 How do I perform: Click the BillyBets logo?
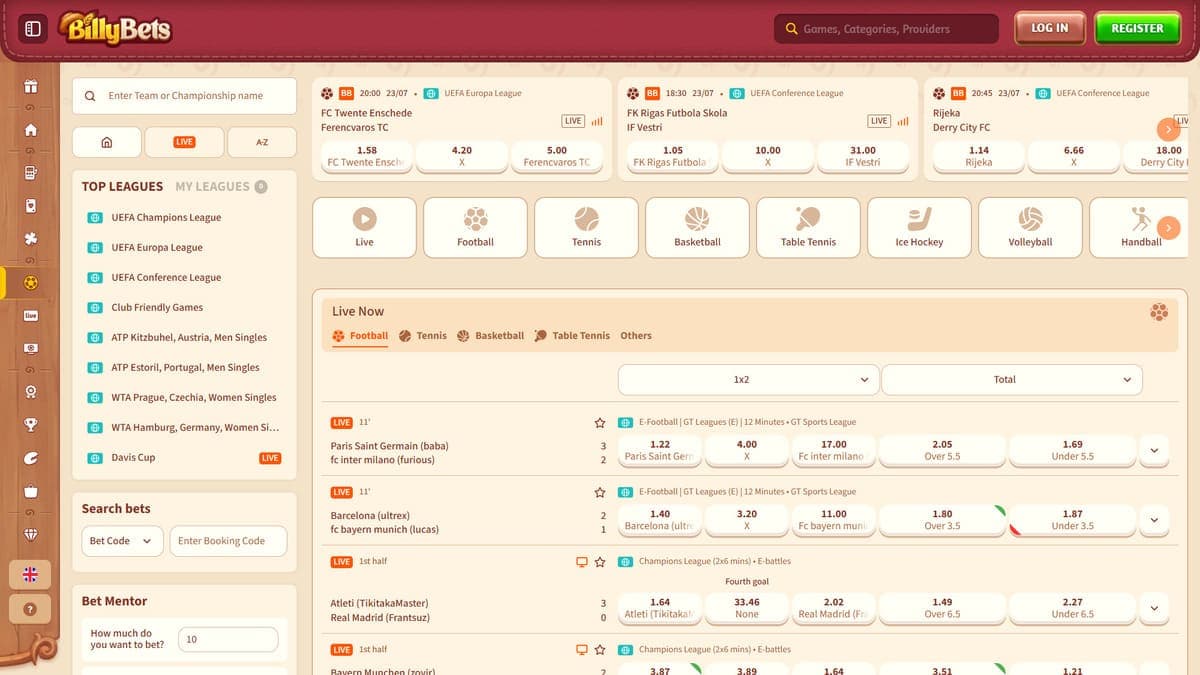click(x=114, y=28)
